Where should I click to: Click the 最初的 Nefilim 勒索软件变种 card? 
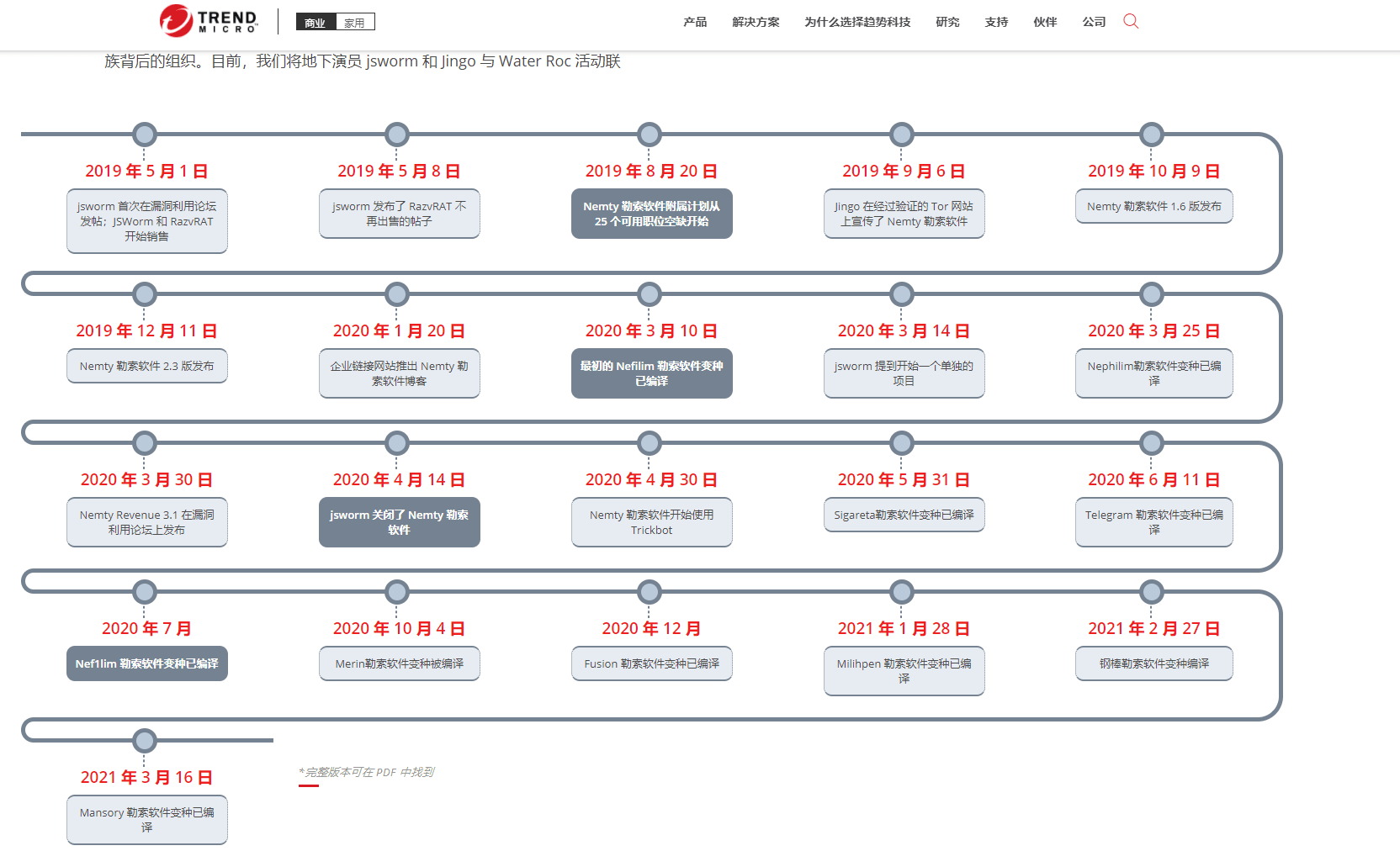[x=652, y=373]
